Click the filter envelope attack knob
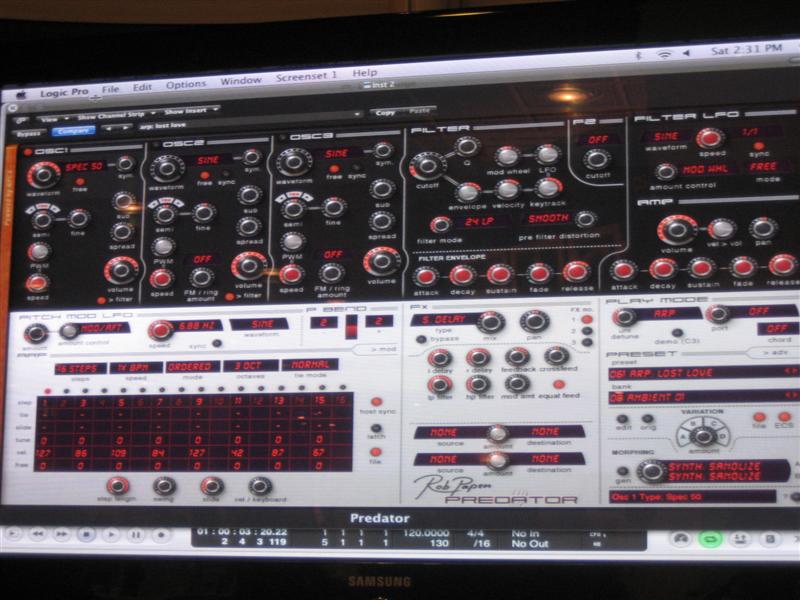 coord(425,277)
